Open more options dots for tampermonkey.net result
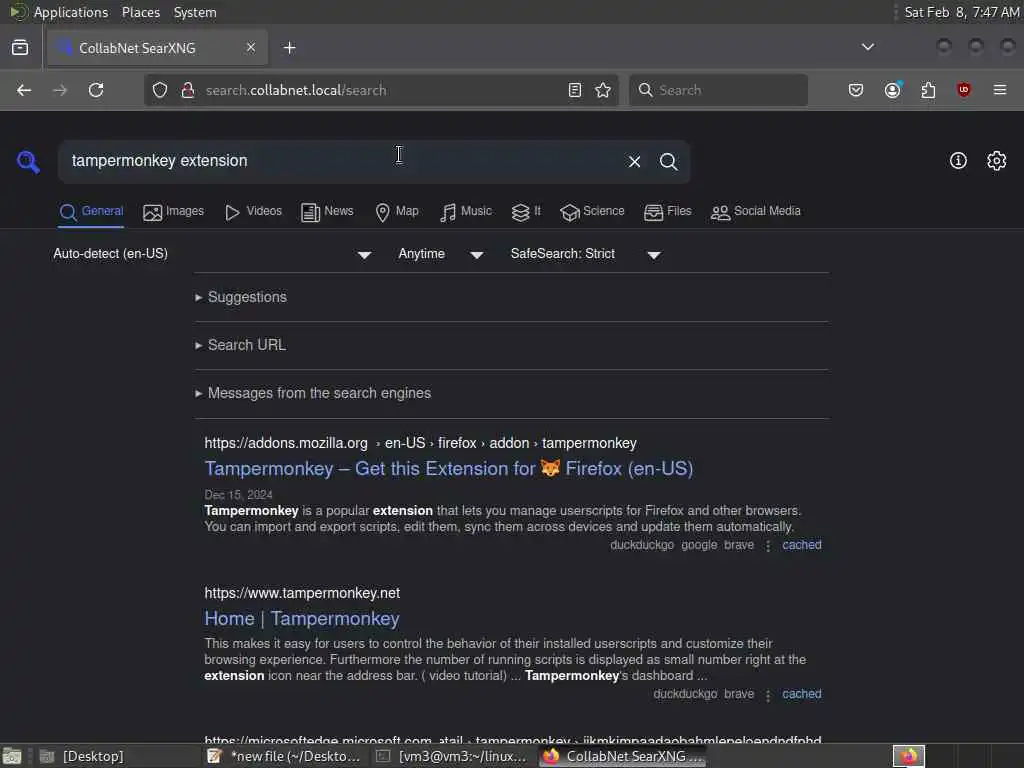This screenshot has width=1024, height=768. click(x=768, y=695)
